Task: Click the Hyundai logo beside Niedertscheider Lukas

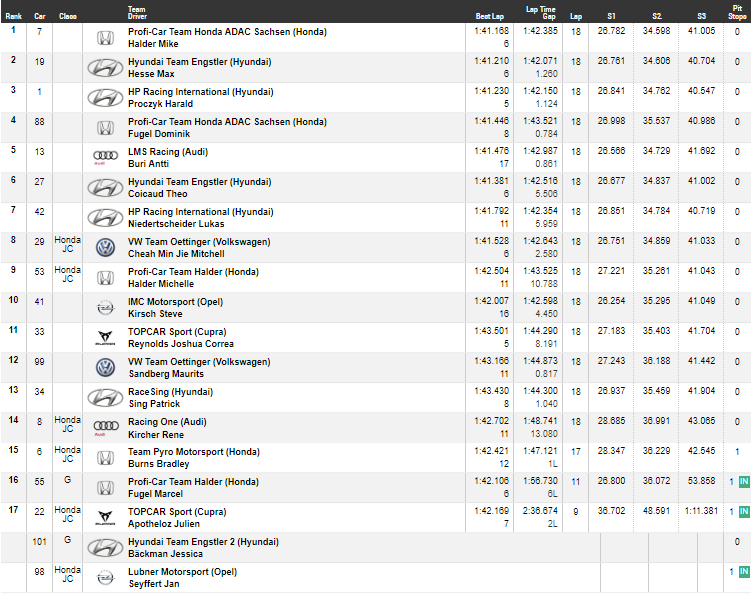Action: 105,218
